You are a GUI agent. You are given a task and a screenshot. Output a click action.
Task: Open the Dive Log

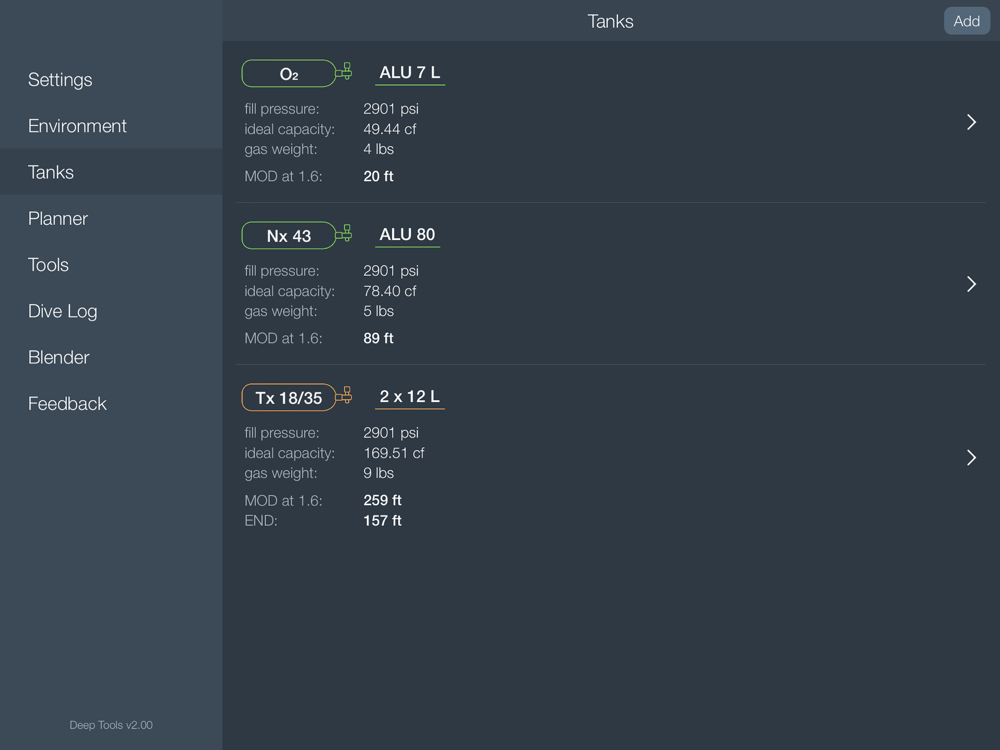tap(111, 311)
